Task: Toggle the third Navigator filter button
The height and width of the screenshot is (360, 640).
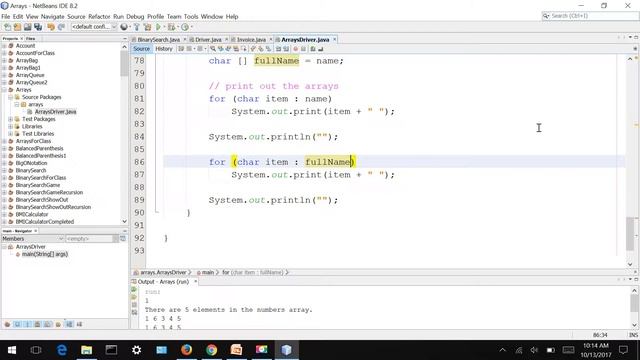Action: click(27, 324)
